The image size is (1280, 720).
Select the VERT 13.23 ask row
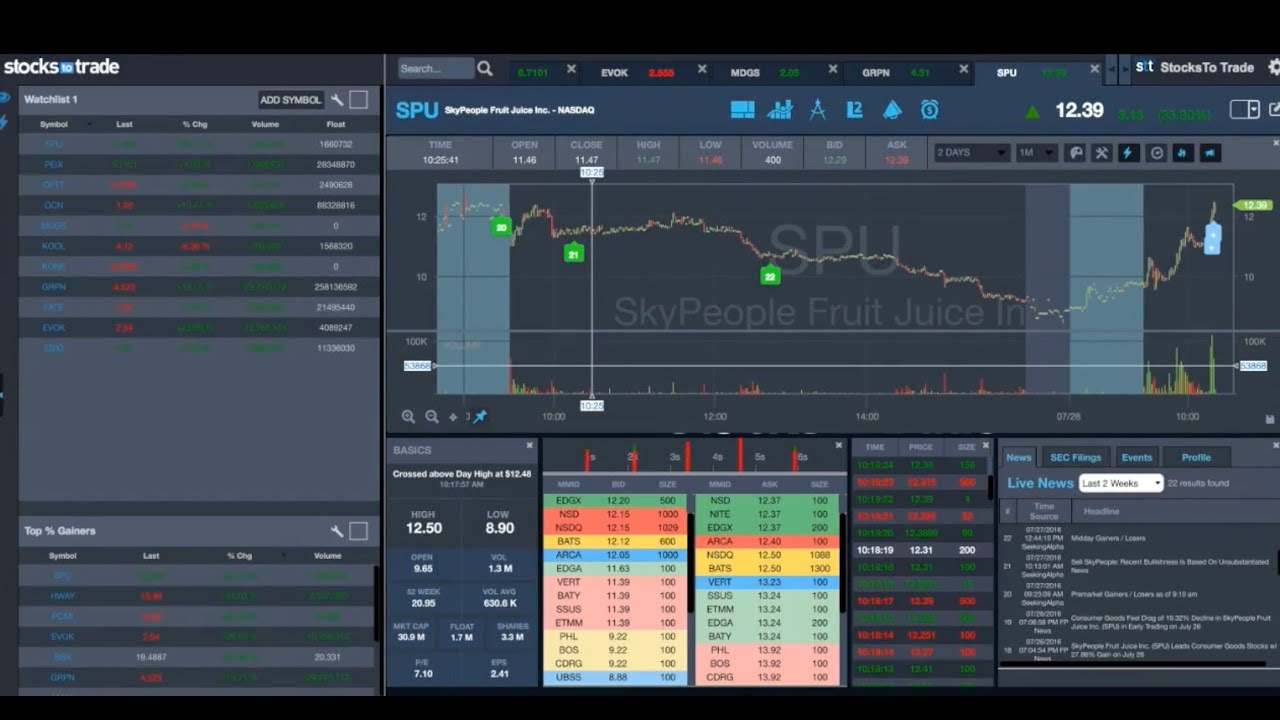[x=767, y=582]
